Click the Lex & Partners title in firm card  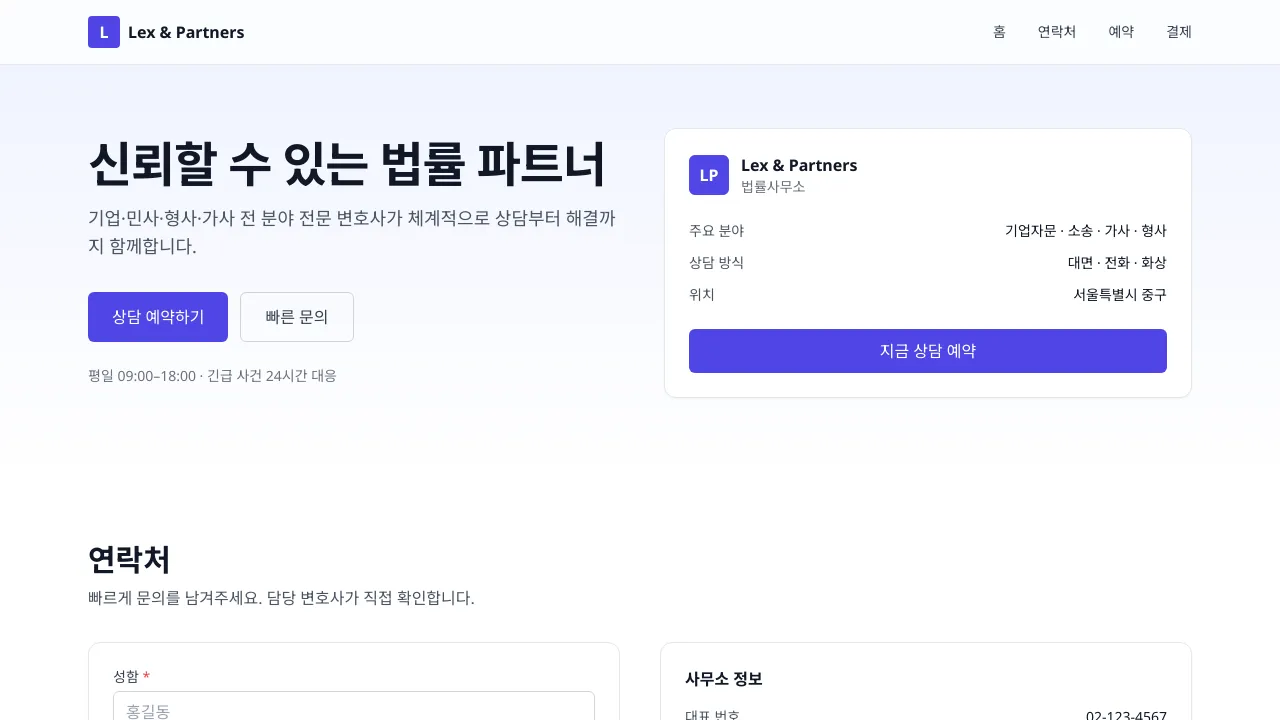pyautogui.click(x=798, y=165)
